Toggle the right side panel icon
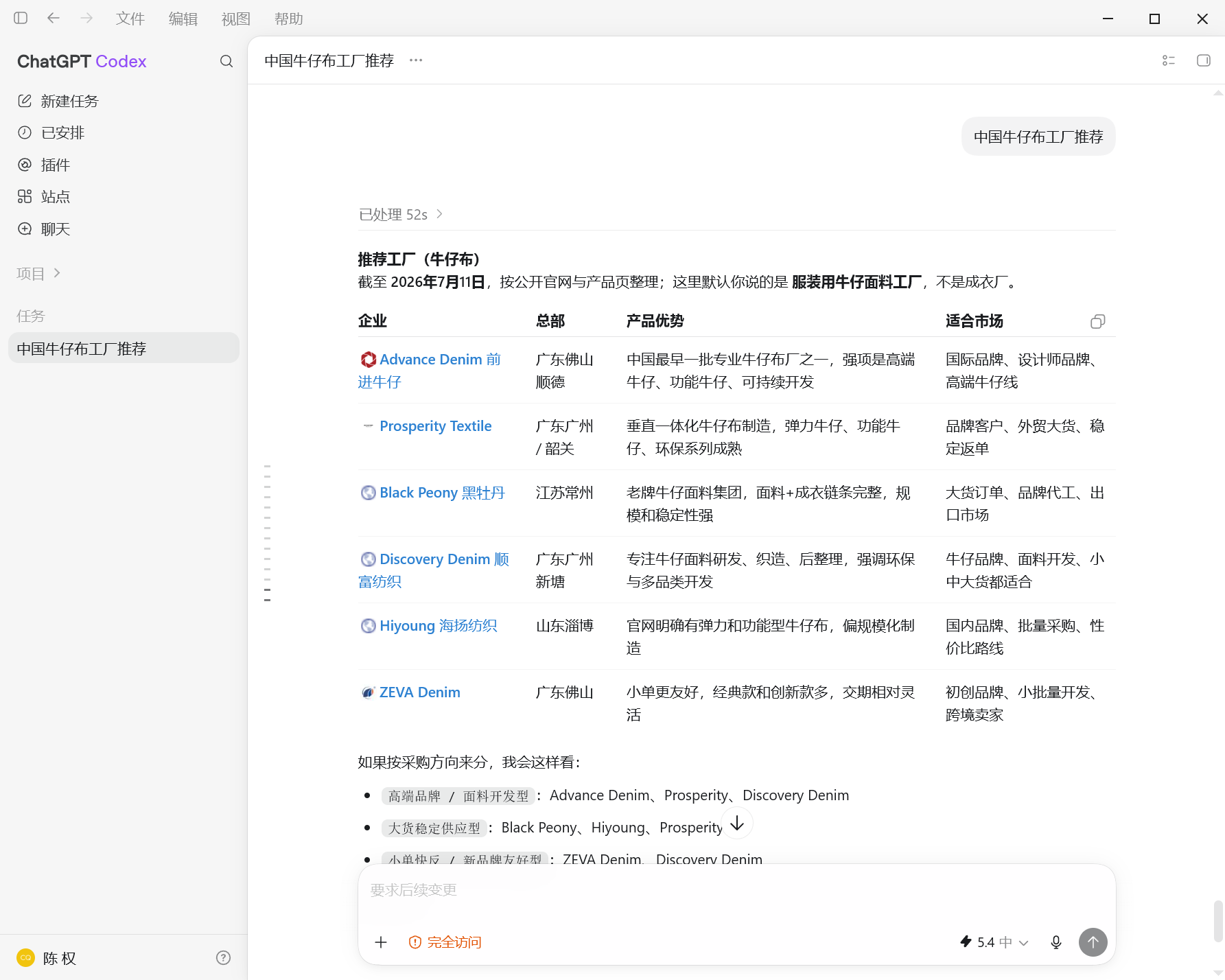1225x980 pixels. (1203, 60)
